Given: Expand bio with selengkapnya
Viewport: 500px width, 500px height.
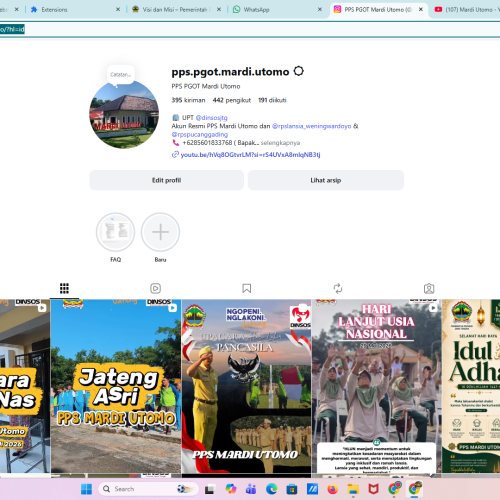Looking at the screenshot, I should [280, 143].
